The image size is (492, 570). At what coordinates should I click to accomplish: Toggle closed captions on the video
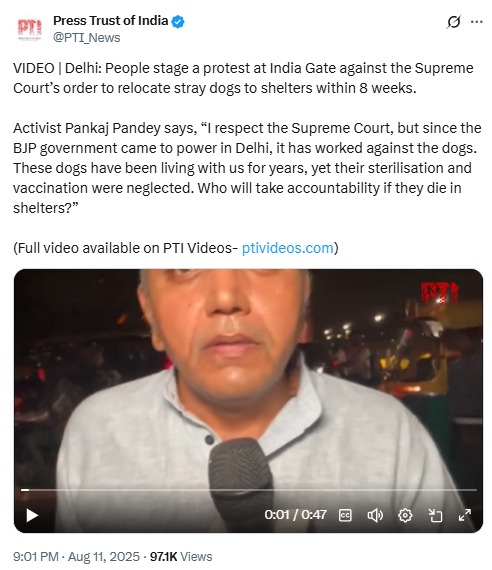coord(345,515)
